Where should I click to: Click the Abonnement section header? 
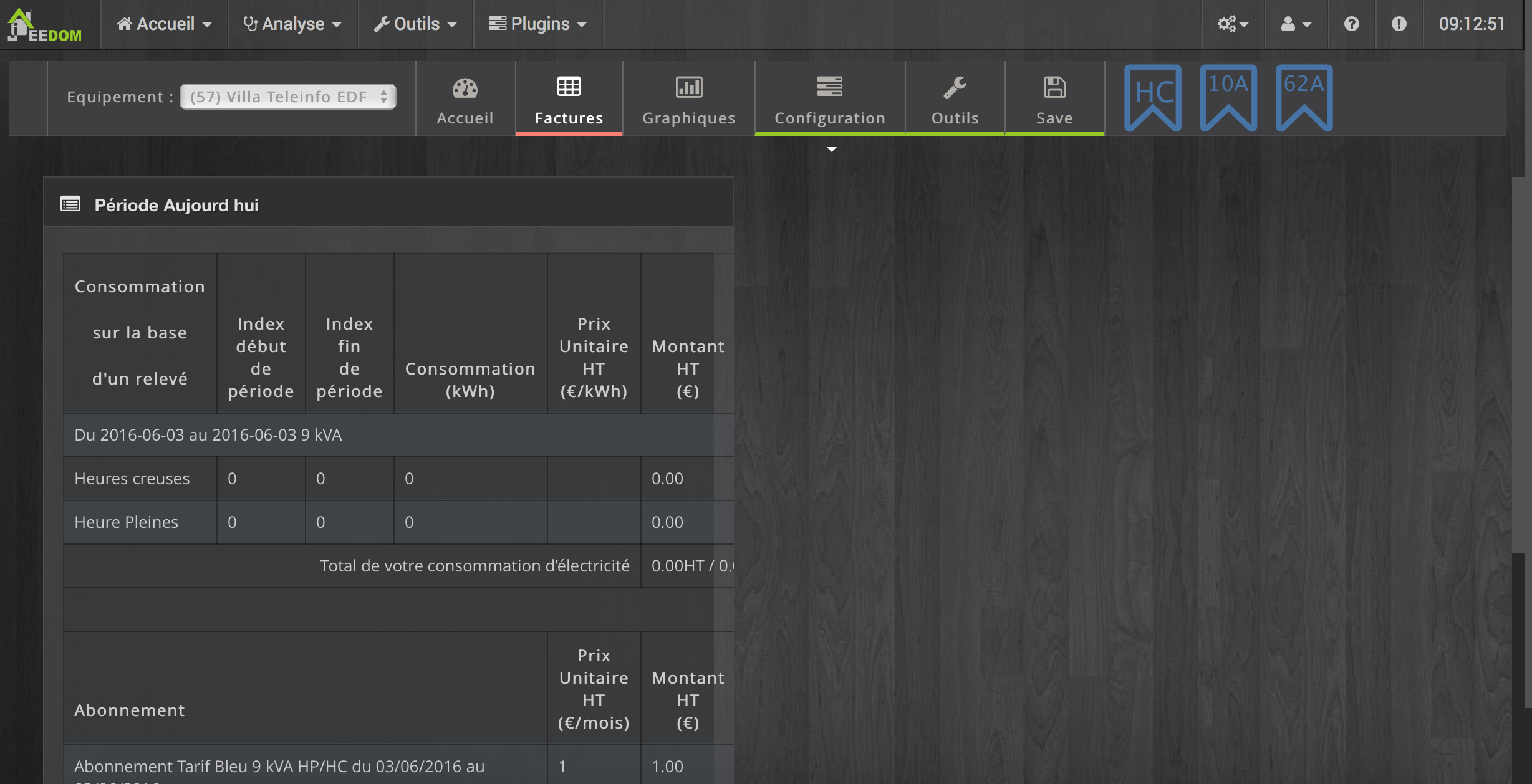coord(130,710)
